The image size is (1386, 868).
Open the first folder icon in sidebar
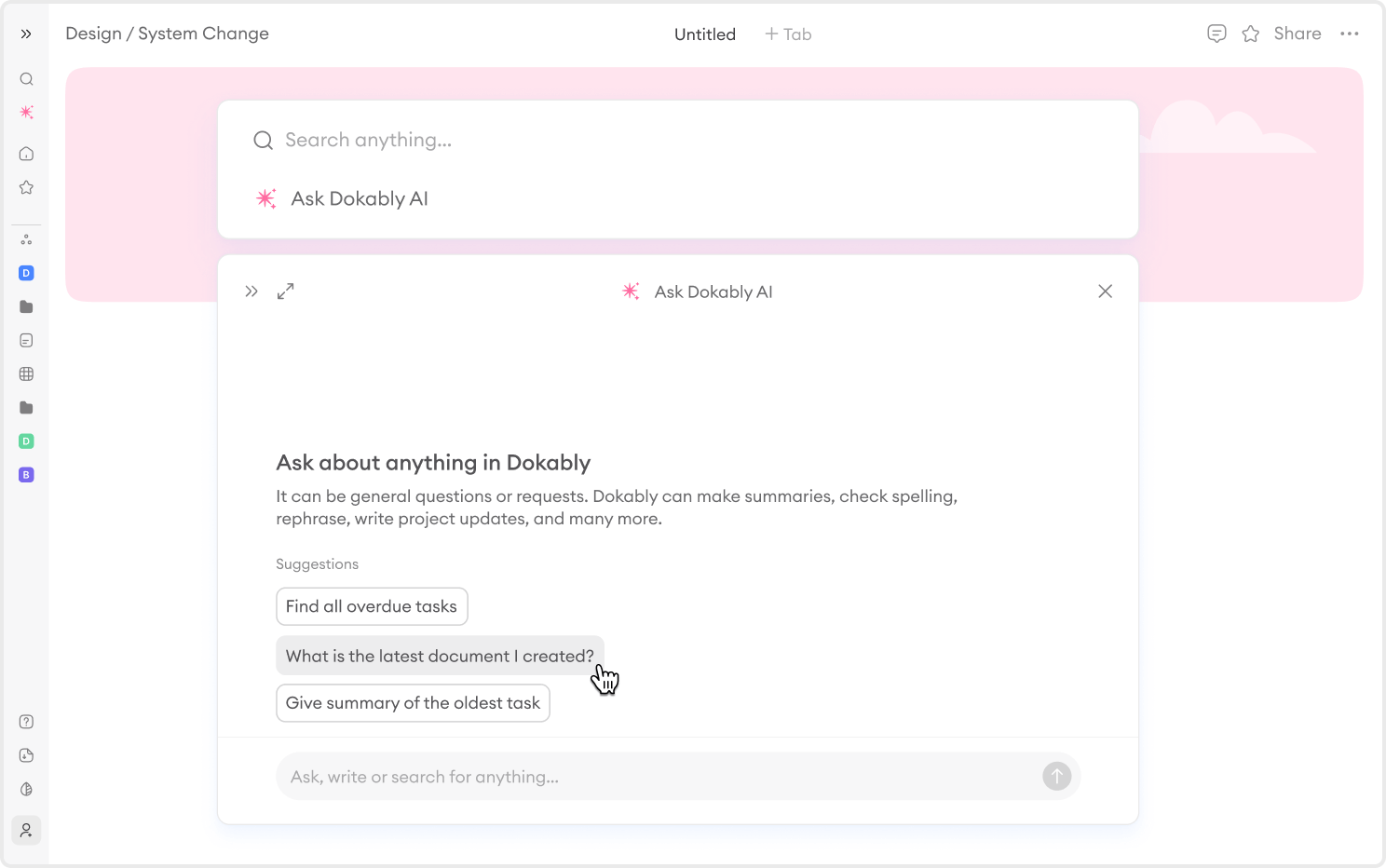(26, 306)
